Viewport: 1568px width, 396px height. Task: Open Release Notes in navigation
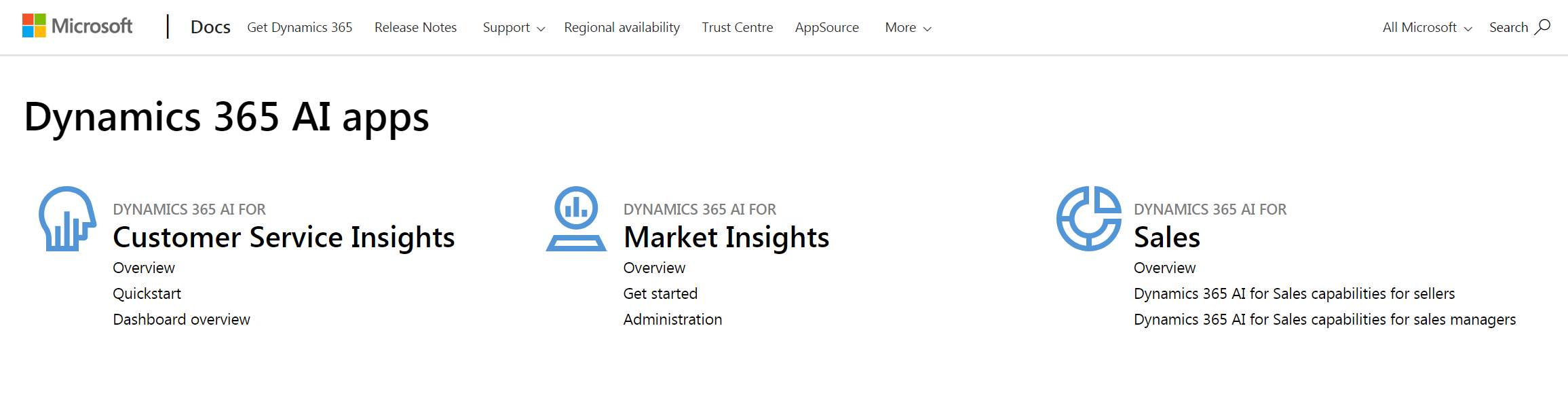click(415, 28)
